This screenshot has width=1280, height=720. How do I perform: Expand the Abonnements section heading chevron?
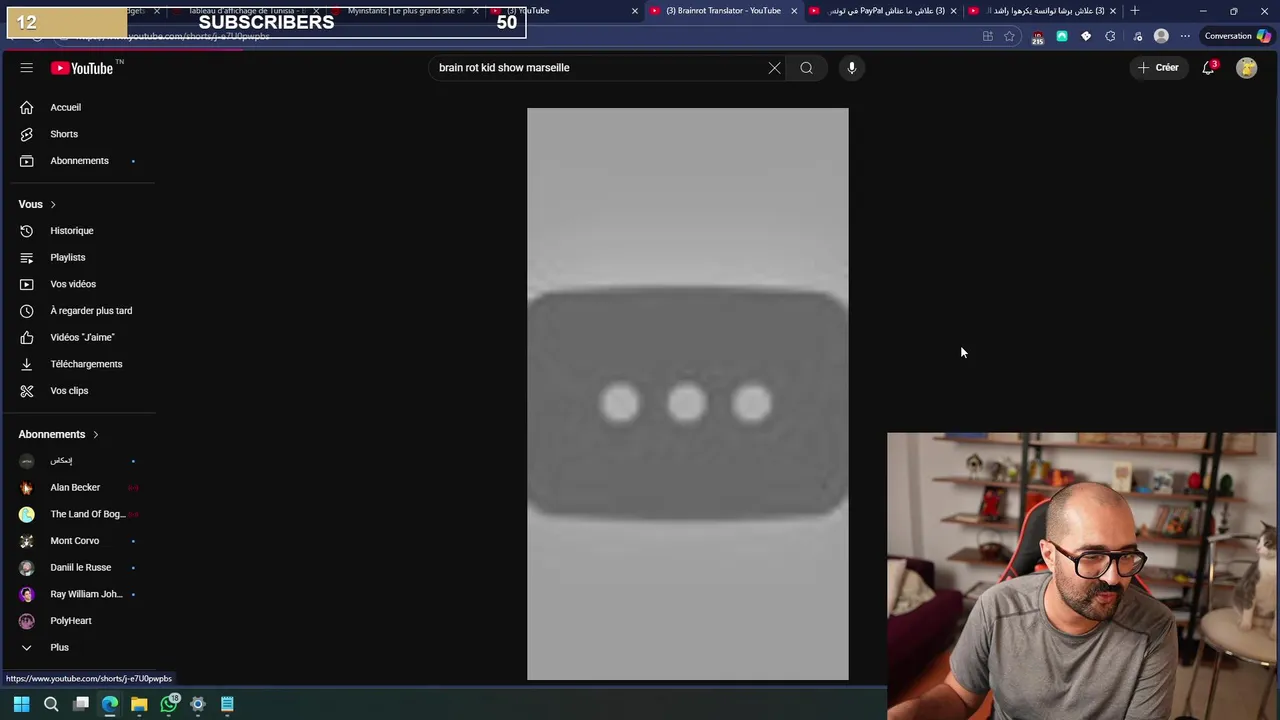coord(96,434)
